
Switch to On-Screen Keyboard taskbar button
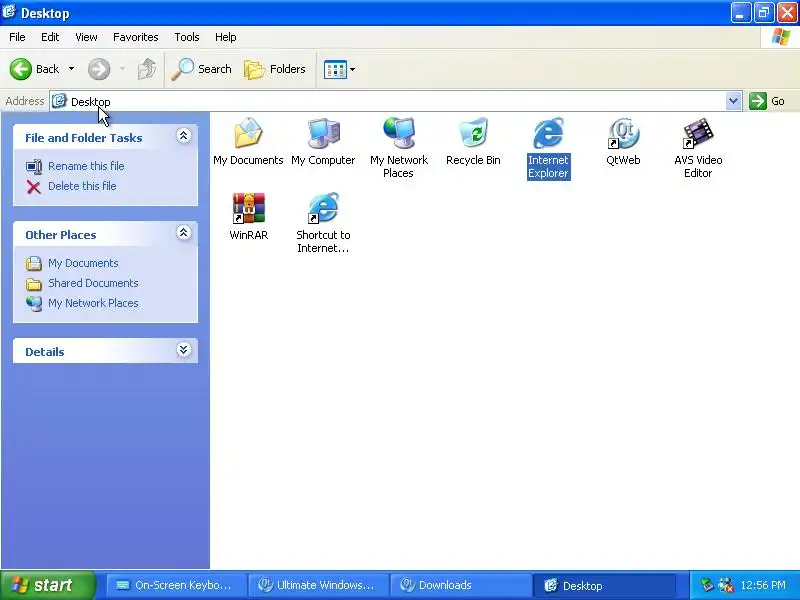click(176, 586)
